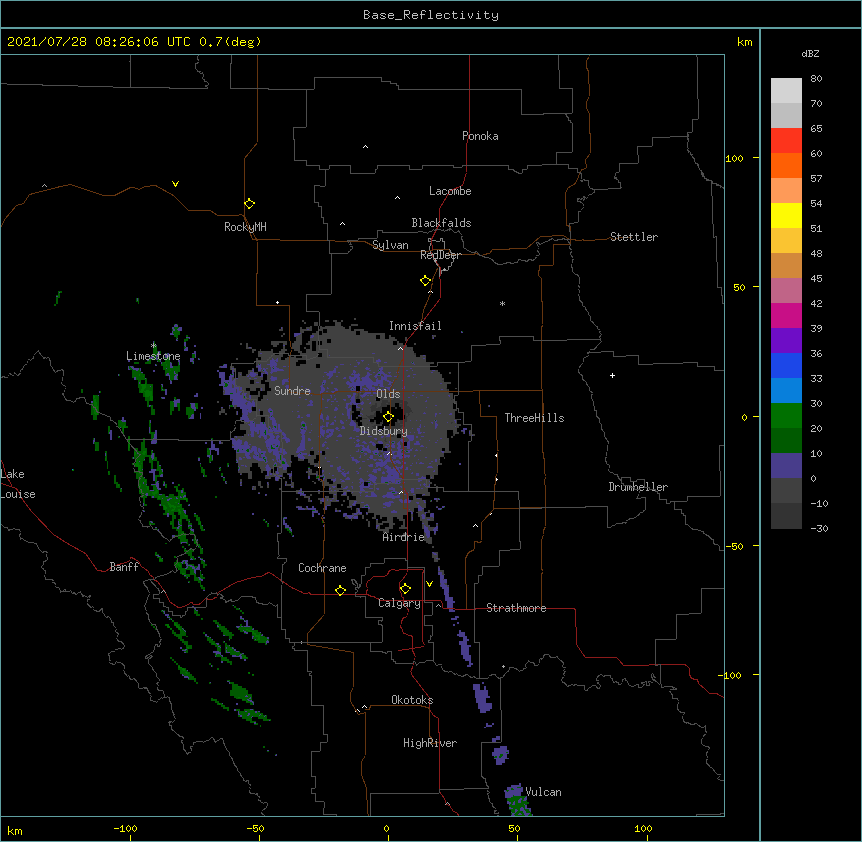Screen dimensions: 862x842
Task: Click the Sylvan label
Action: 390,245
